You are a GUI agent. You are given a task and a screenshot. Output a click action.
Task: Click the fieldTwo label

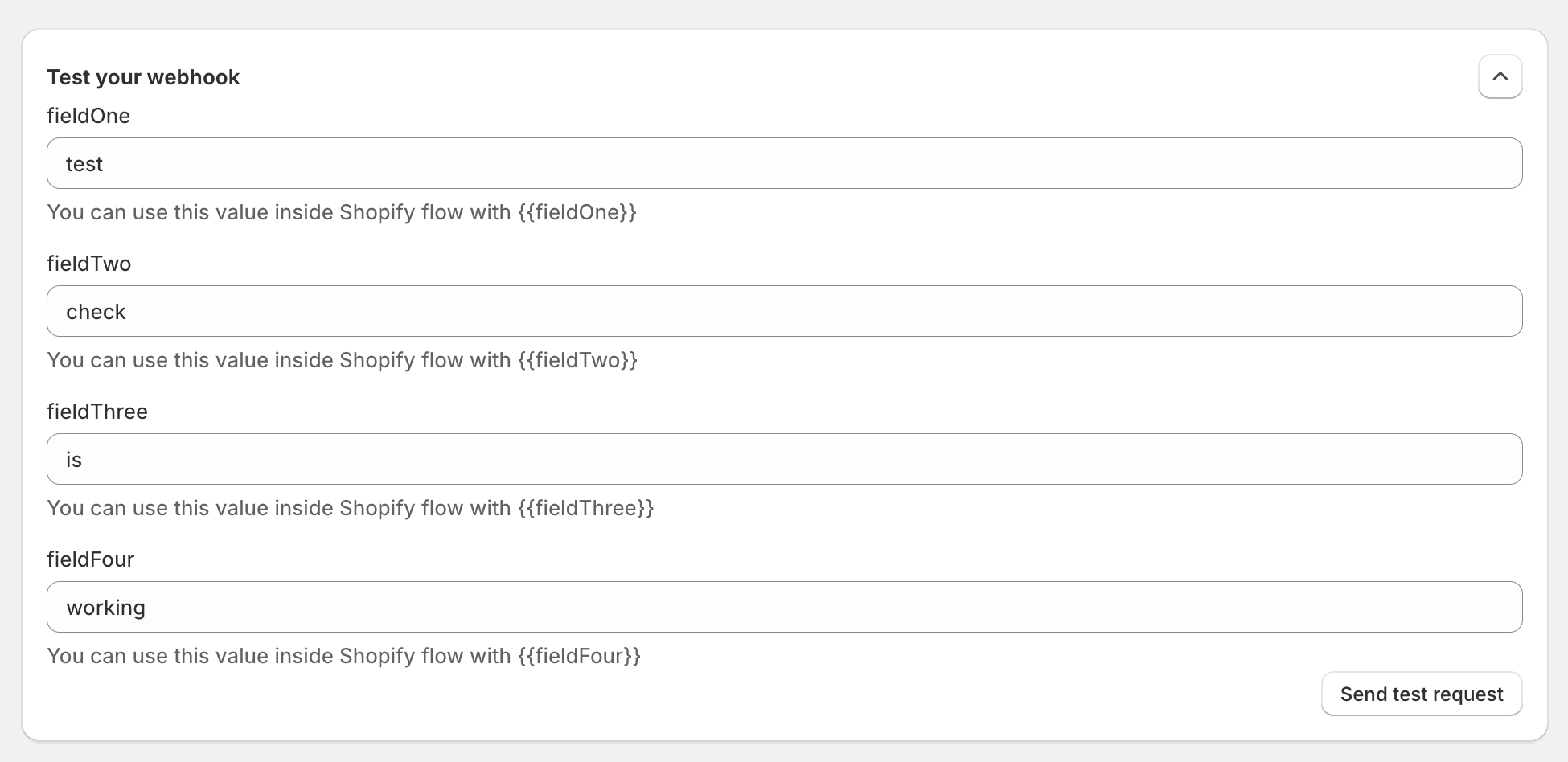pos(89,264)
